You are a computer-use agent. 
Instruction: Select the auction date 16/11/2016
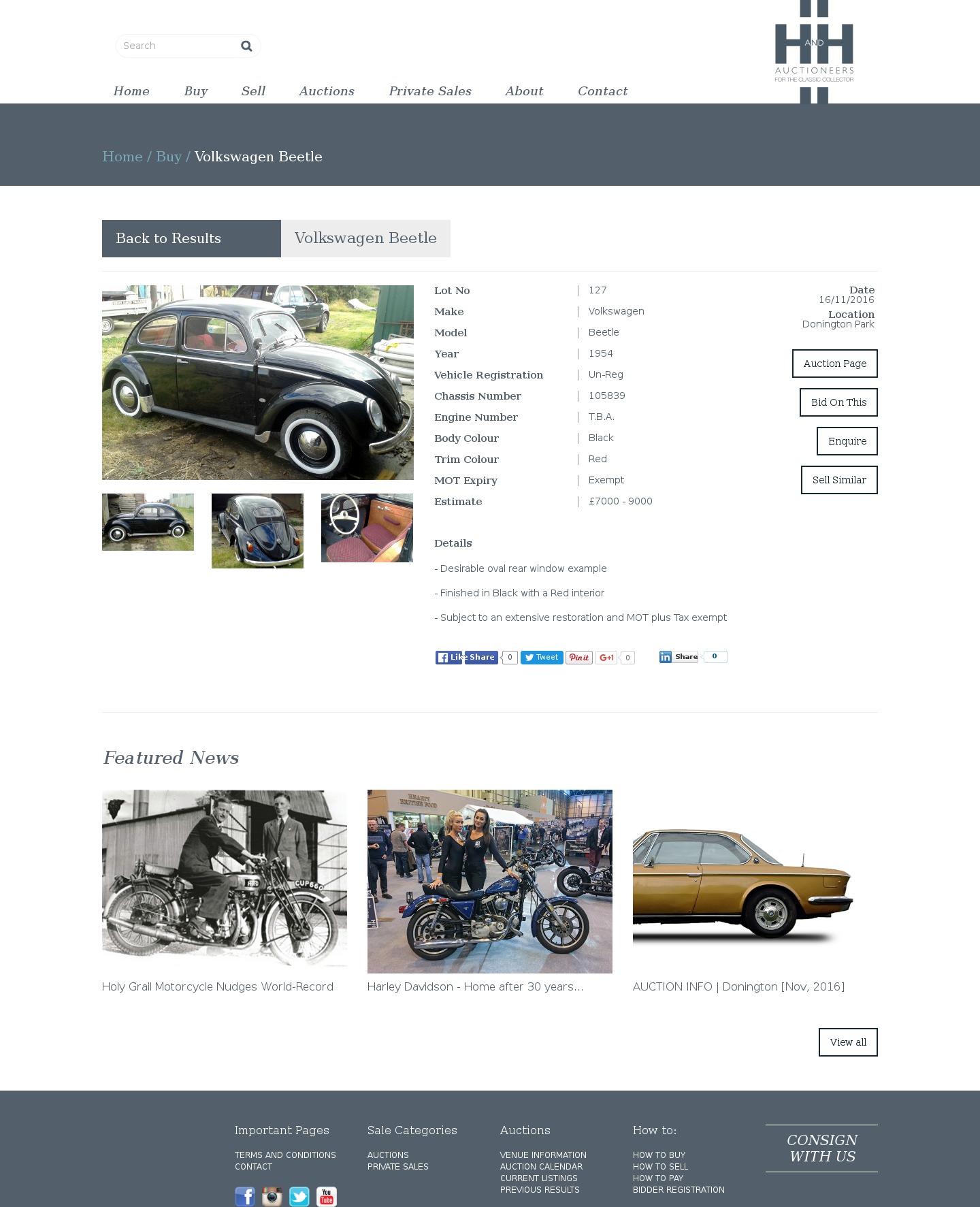pos(847,300)
